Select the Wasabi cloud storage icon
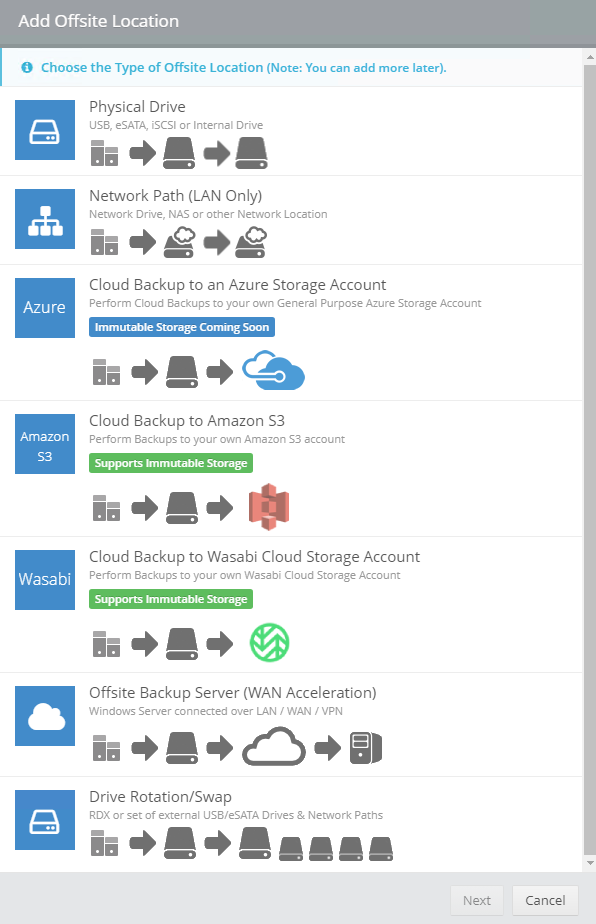The width and height of the screenshot is (596, 924). pos(44,579)
